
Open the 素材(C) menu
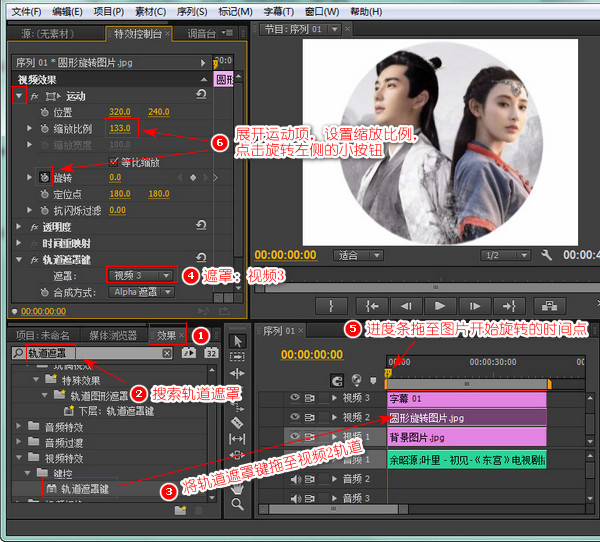(x=151, y=12)
